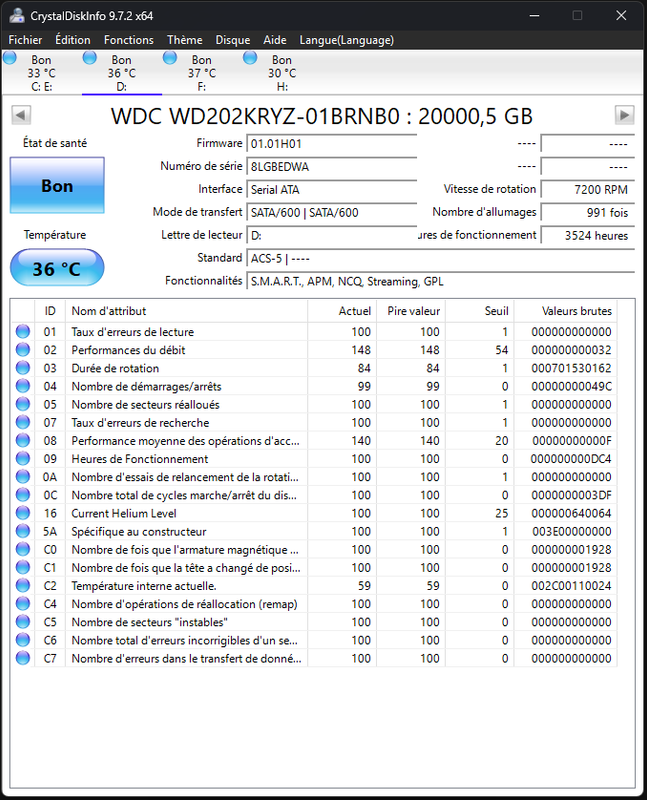The height and width of the screenshot is (800, 647).
Task: Click status orb for Température interne actuelle
Action: coord(23,585)
